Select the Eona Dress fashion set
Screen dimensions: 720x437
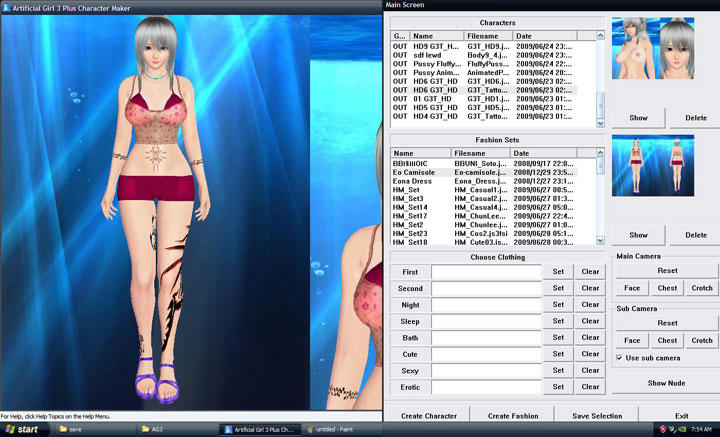tap(484, 181)
